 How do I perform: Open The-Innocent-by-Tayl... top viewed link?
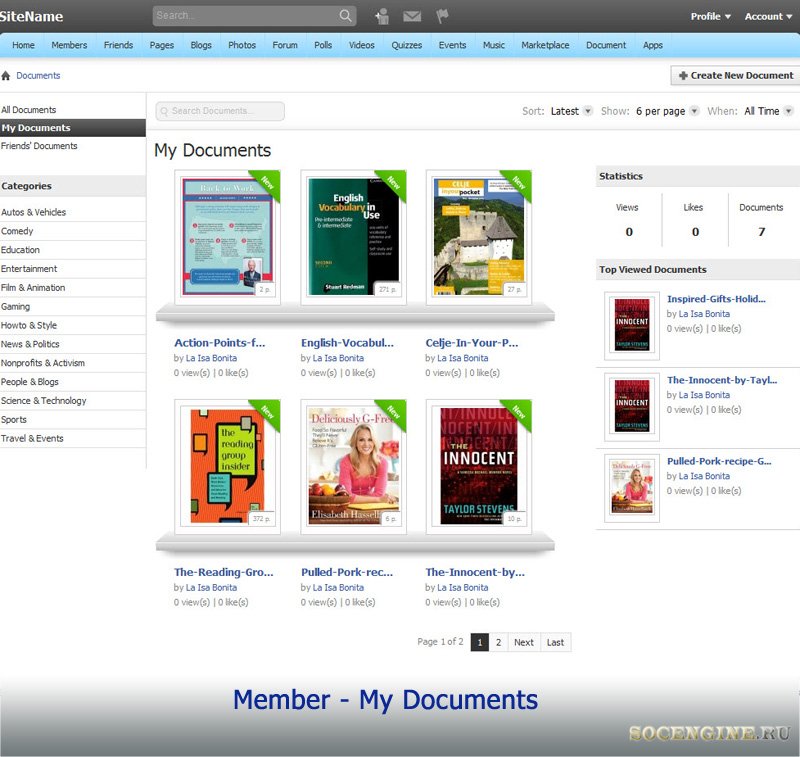pyautogui.click(x=722, y=380)
